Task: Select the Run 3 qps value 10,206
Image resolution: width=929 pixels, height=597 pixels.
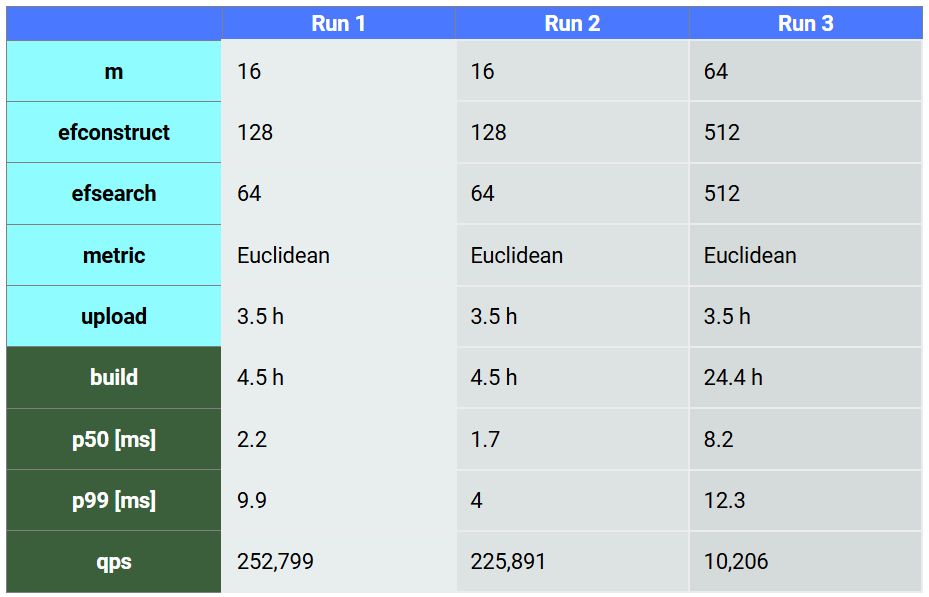Action: click(x=736, y=562)
